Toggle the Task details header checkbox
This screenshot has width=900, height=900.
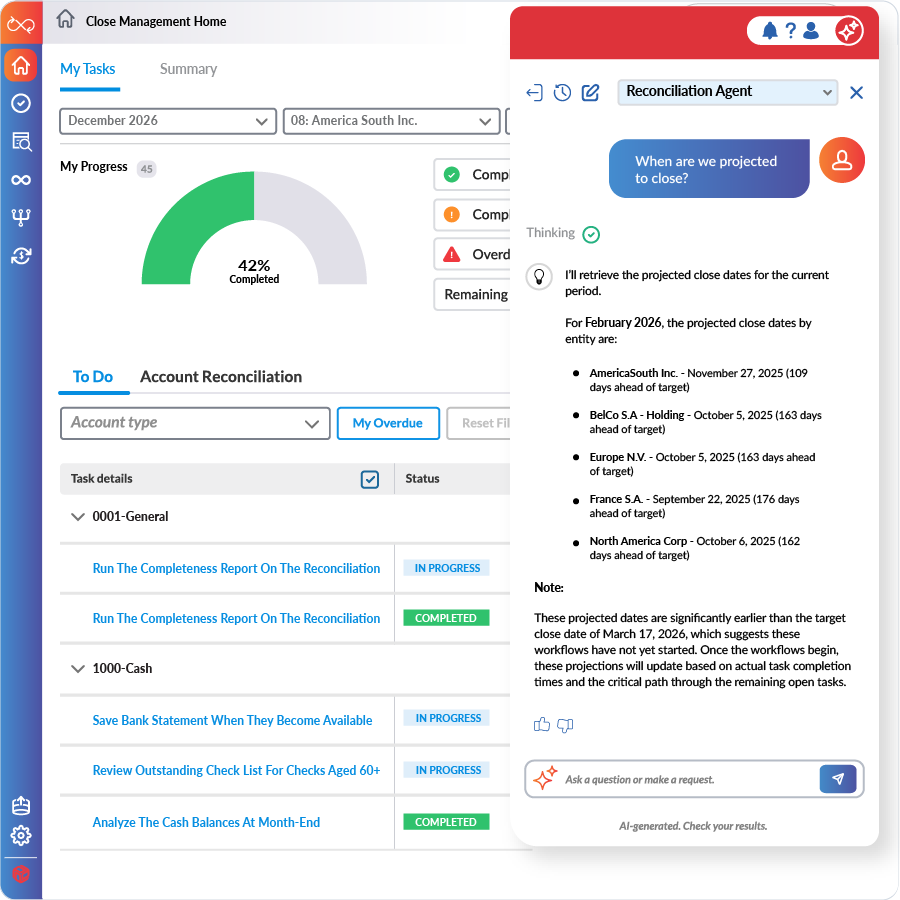[x=370, y=479]
